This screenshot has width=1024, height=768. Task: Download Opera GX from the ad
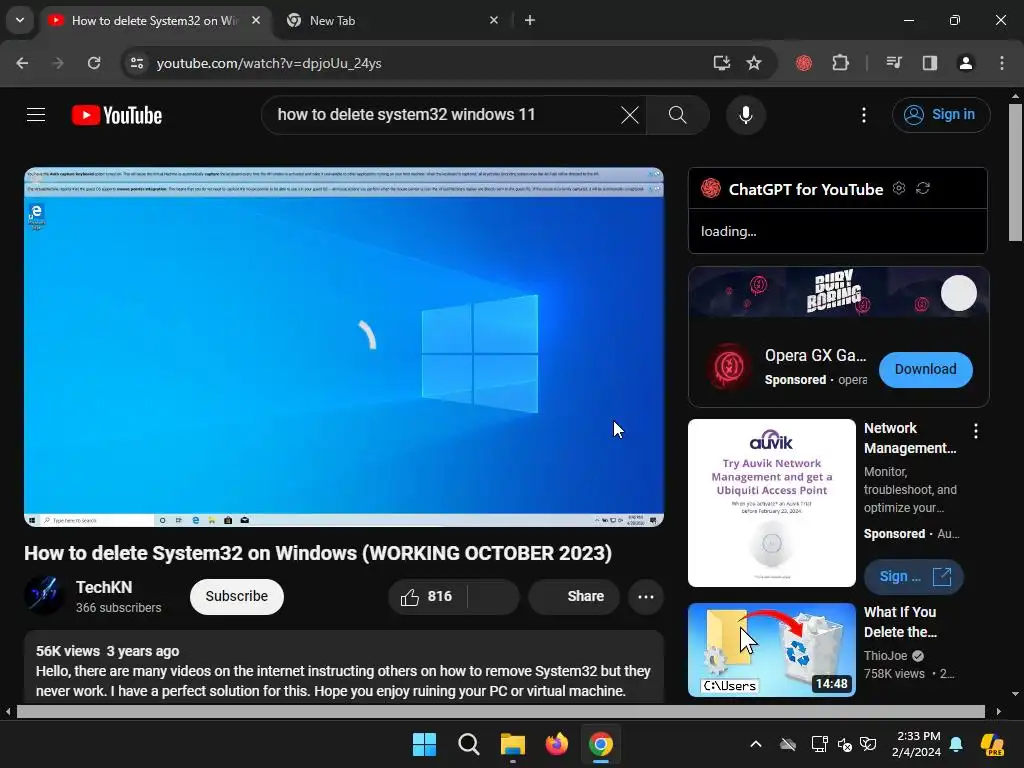point(925,370)
